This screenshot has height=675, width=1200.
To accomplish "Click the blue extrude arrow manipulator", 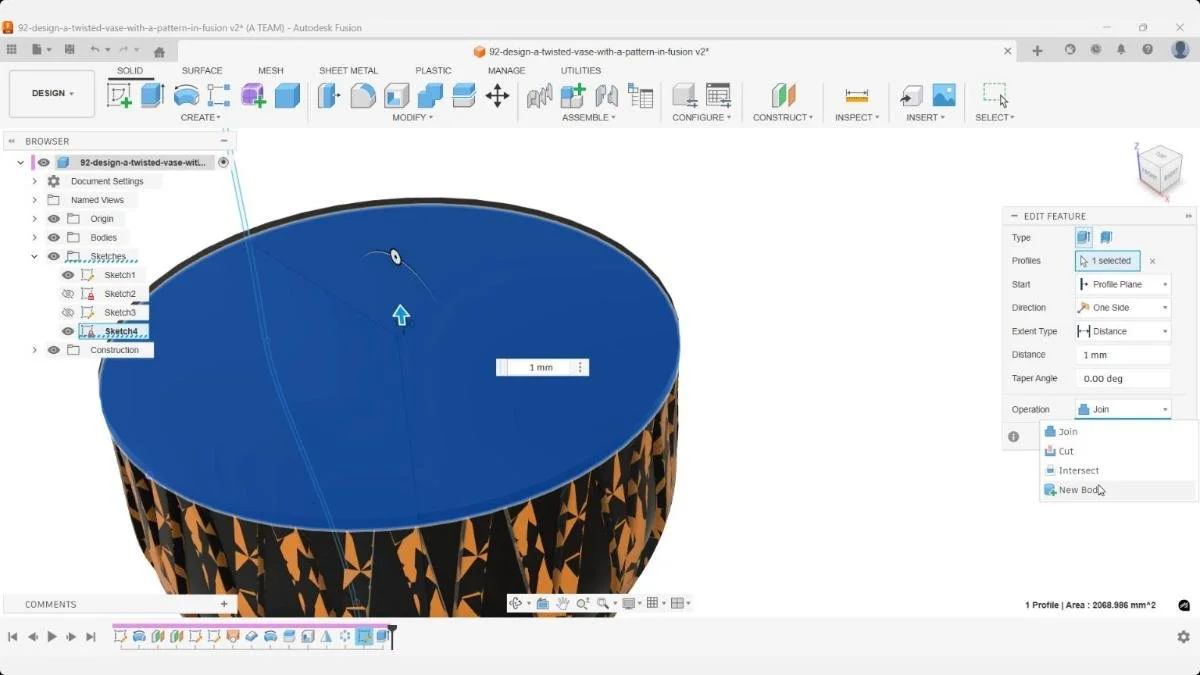I will click(401, 315).
